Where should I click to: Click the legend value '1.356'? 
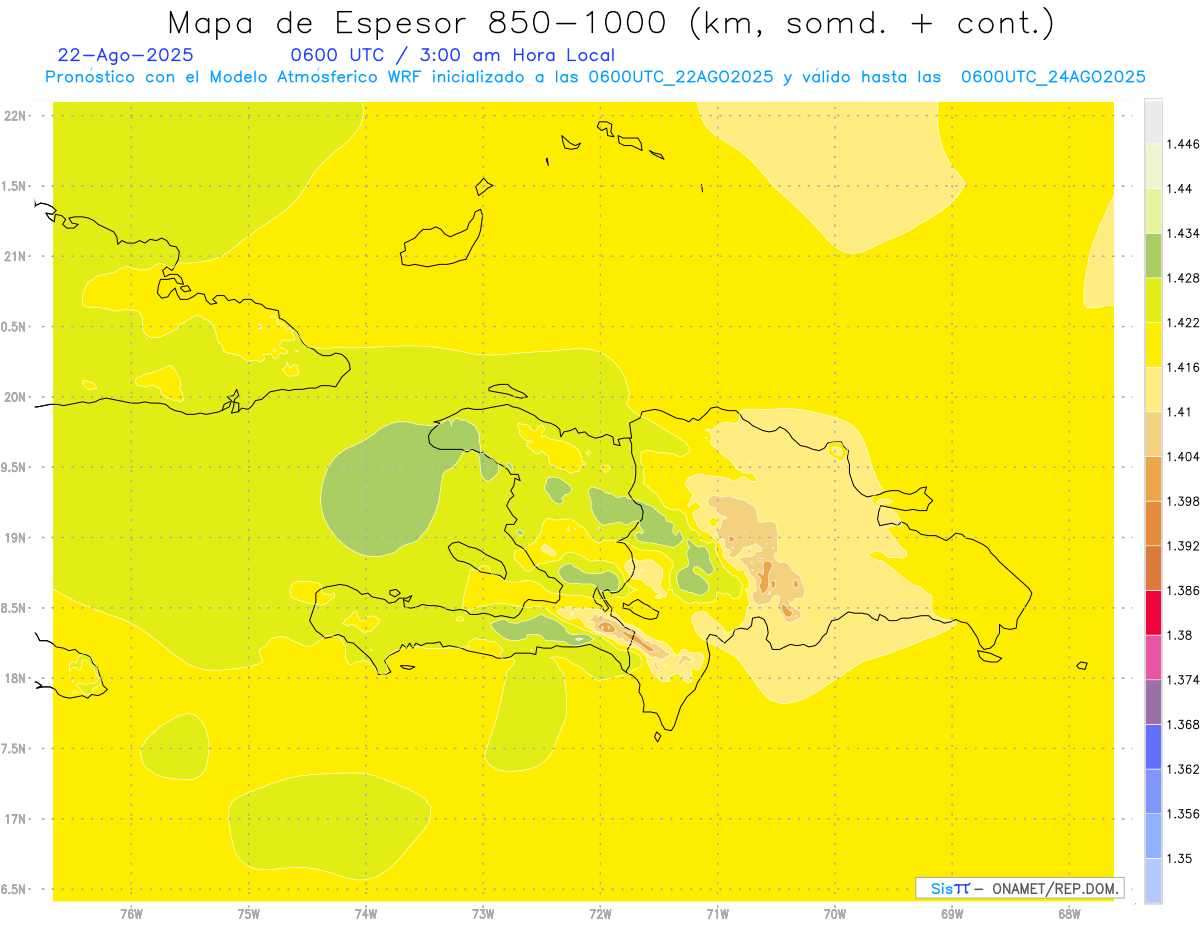click(x=1182, y=814)
